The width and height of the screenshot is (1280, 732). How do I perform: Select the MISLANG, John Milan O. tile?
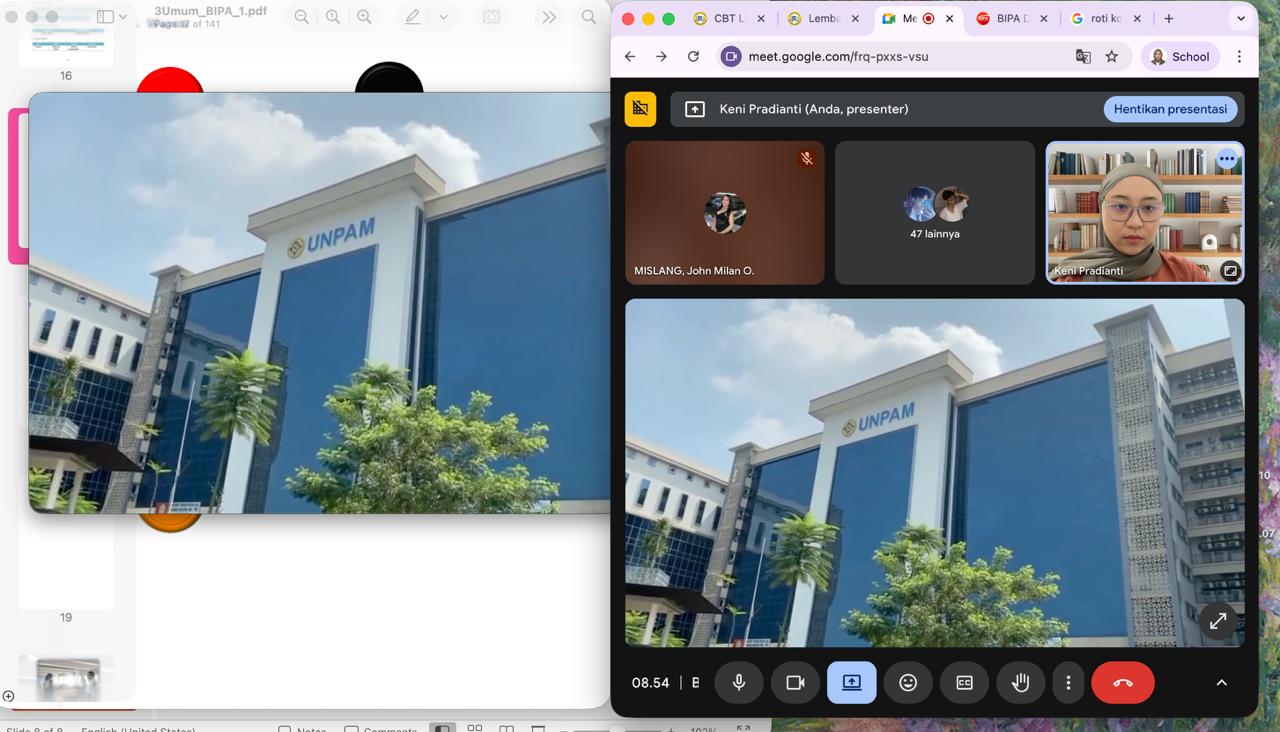[725, 213]
